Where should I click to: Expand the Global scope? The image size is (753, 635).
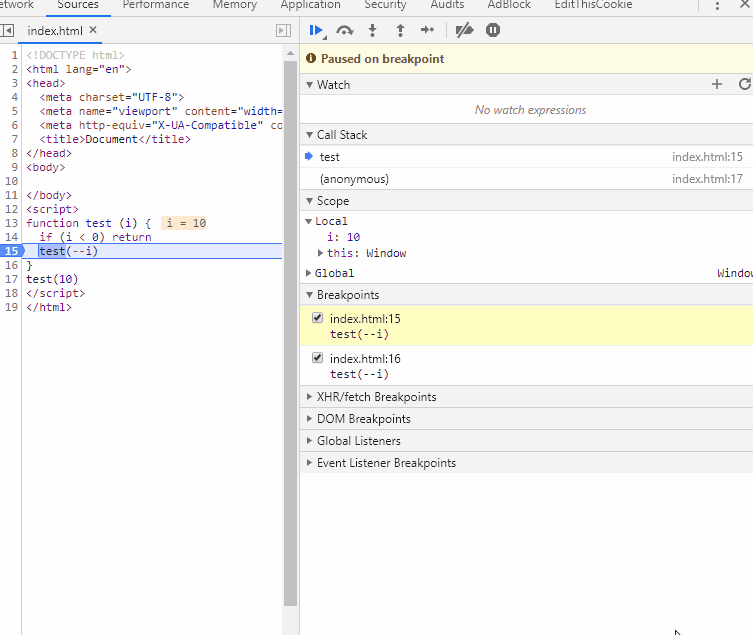coord(309,273)
